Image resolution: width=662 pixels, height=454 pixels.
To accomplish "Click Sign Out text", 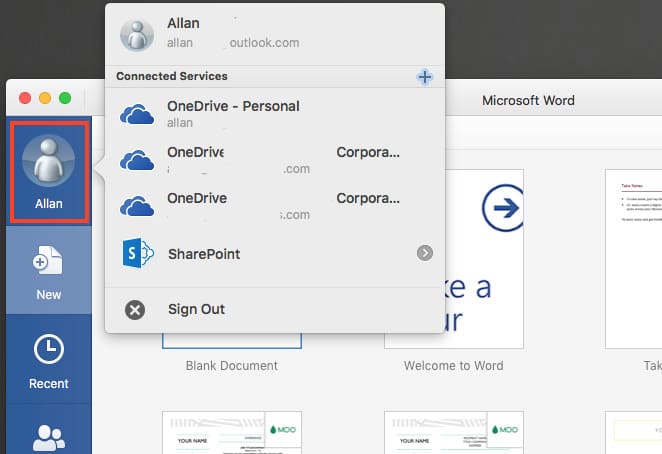I will [x=196, y=310].
